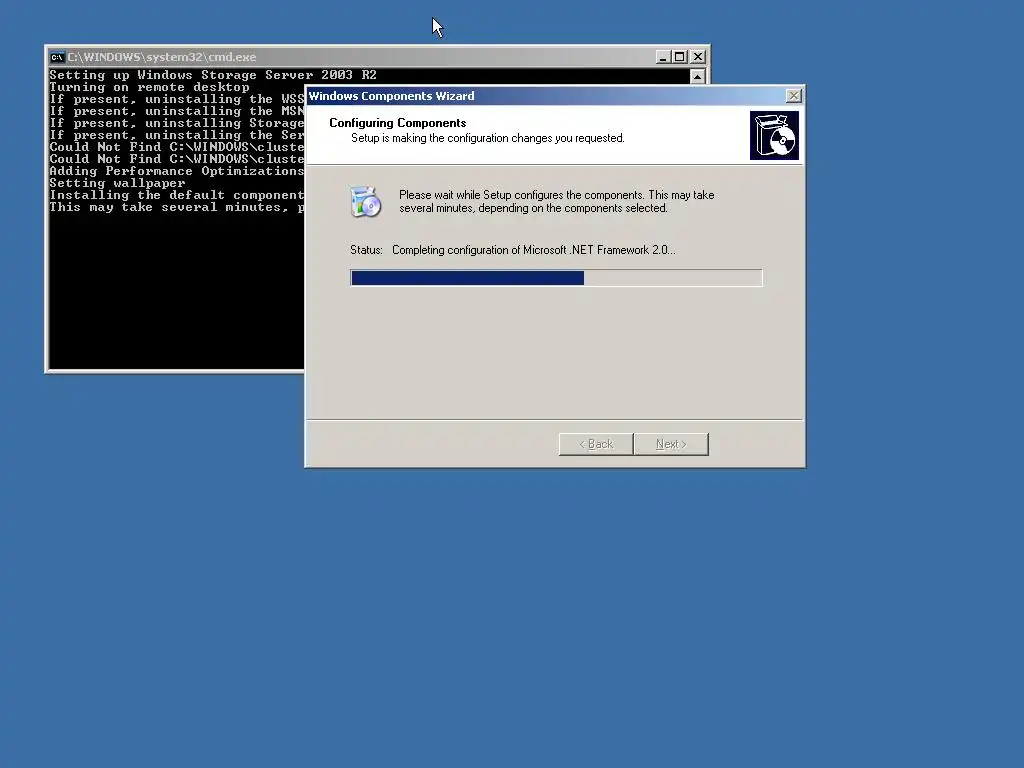Close the Windows Components Wizard dialog
The width and height of the screenshot is (1024, 768).
click(x=793, y=96)
